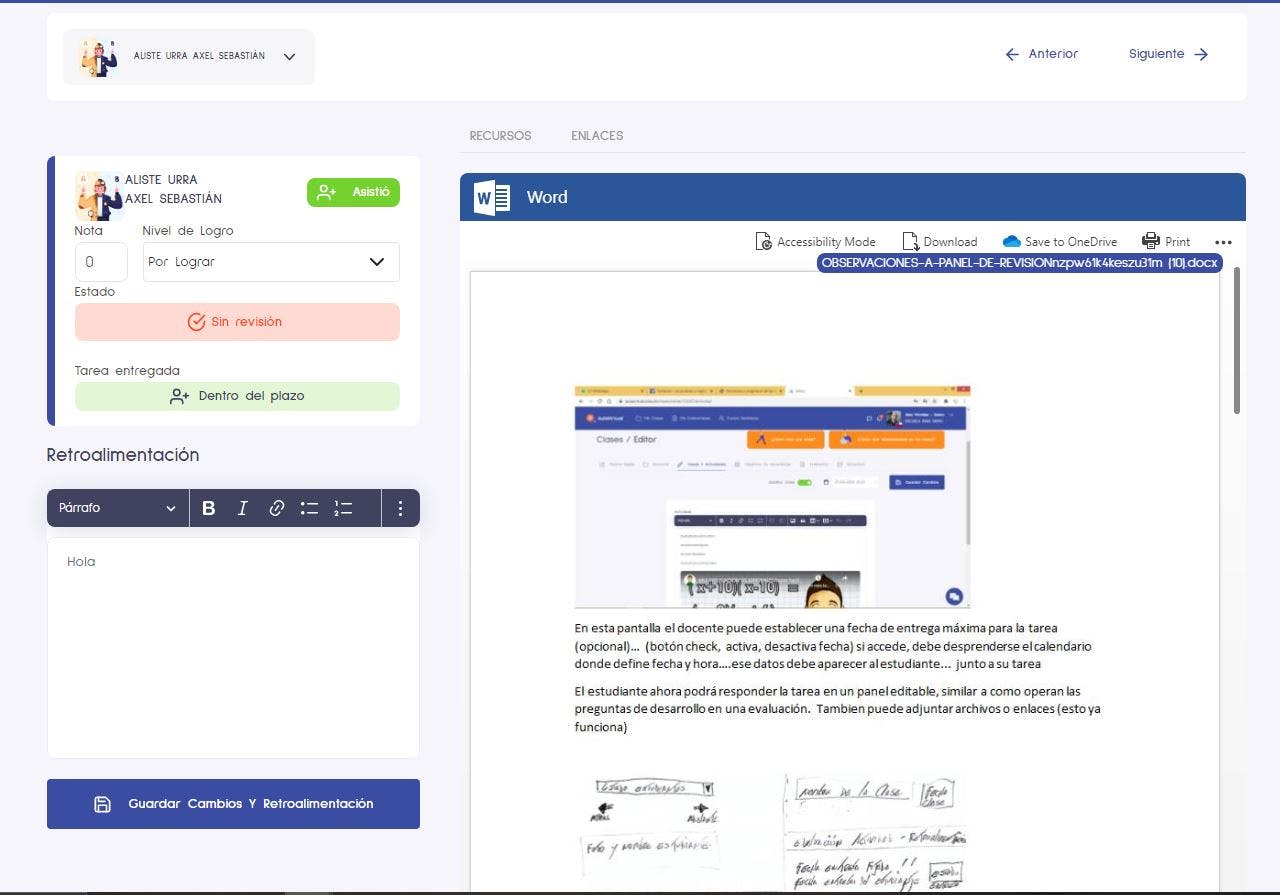
Task: Apply numbered list in feedback editor
Action: pyautogui.click(x=343, y=508)
